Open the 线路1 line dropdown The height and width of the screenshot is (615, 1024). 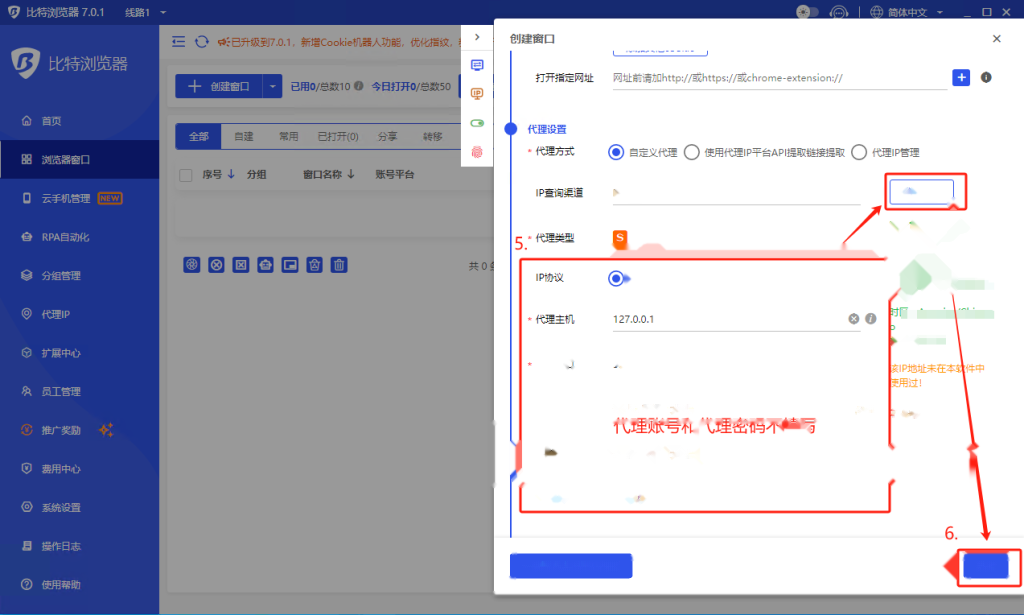coord(146,12)
